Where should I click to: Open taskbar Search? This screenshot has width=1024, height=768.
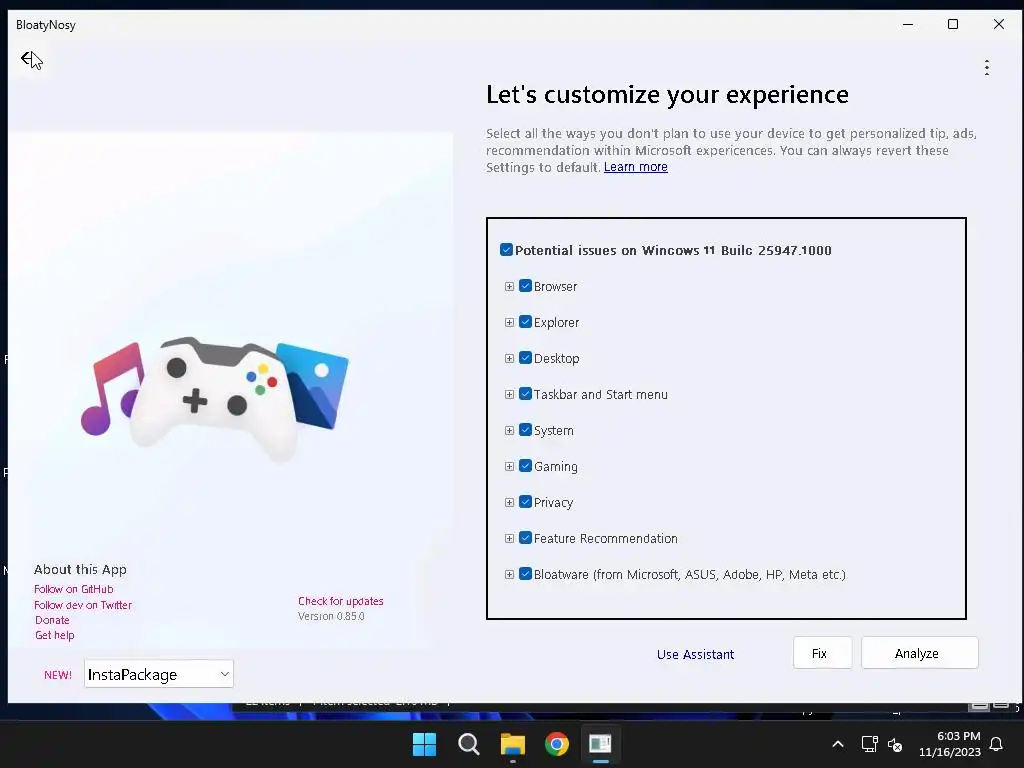click(468, 744)
